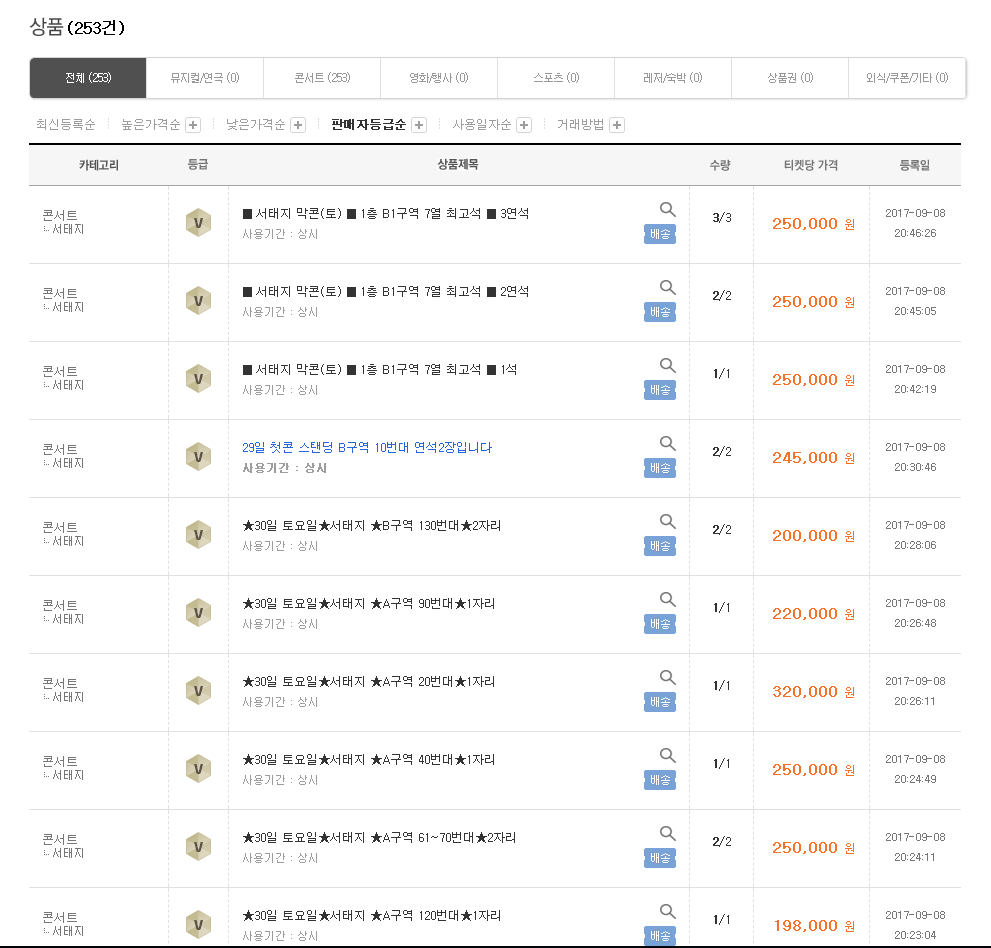Open ★B구역 130번대★2자리 listing title
The image size is (991, 948).
[x=372, y=526]
